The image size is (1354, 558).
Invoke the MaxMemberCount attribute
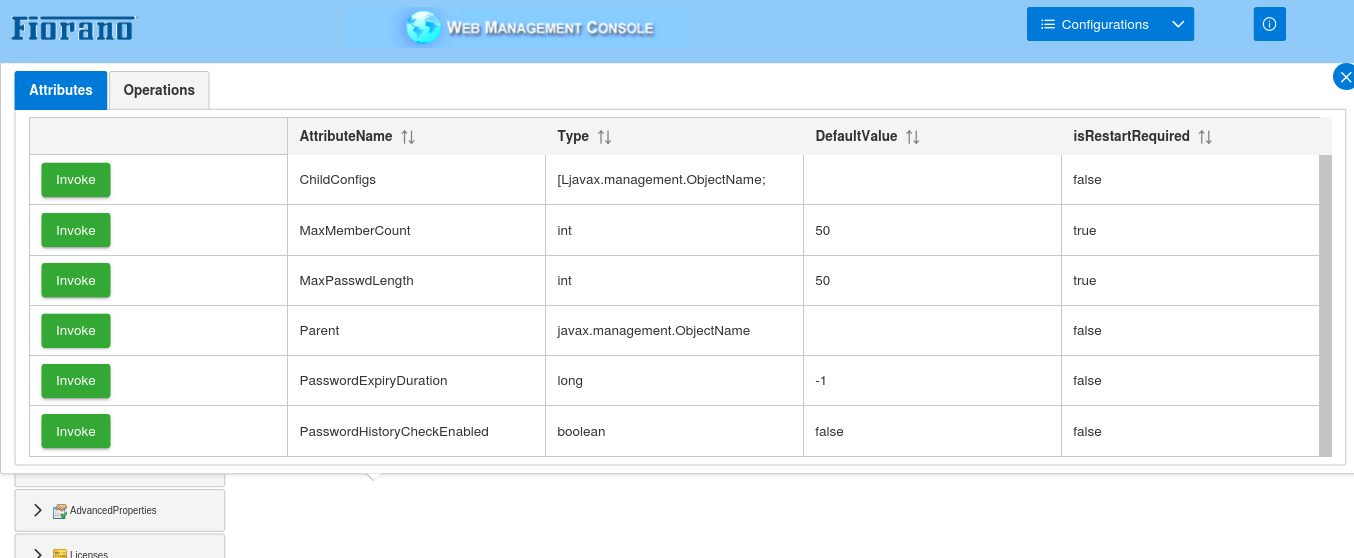[76, 230]
